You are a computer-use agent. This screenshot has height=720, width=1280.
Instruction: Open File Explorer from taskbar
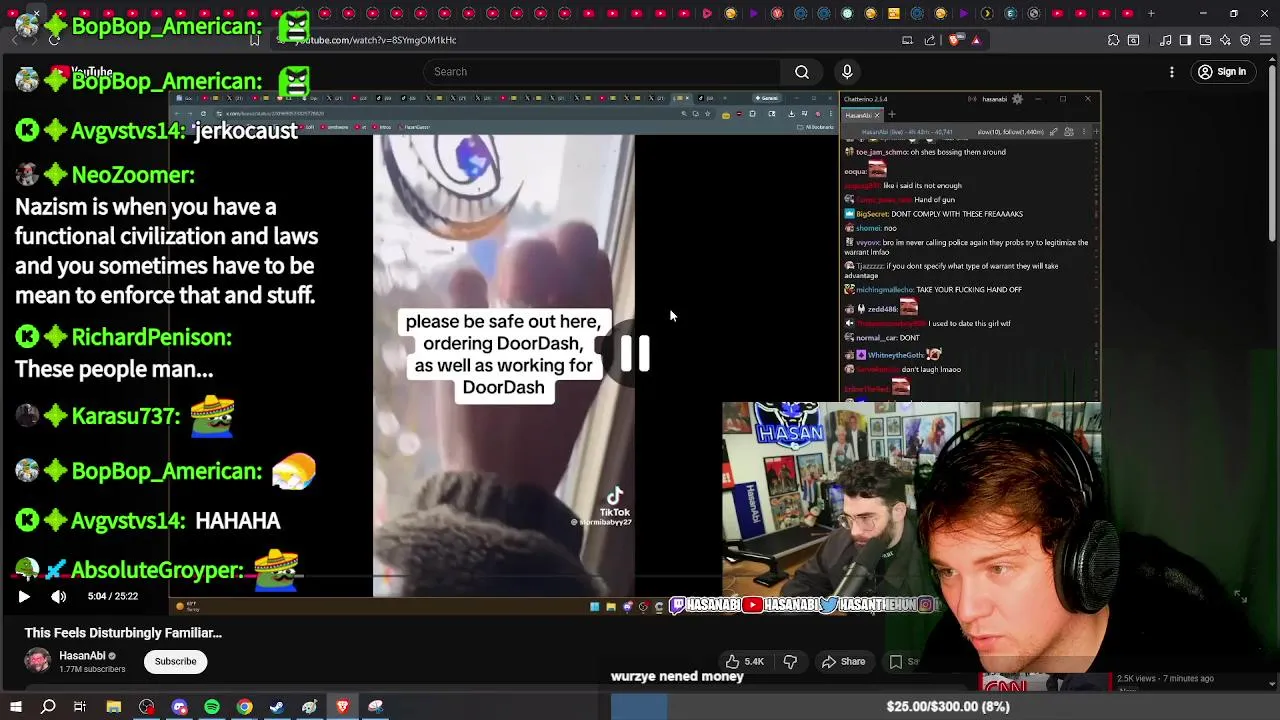click(114, 707)
